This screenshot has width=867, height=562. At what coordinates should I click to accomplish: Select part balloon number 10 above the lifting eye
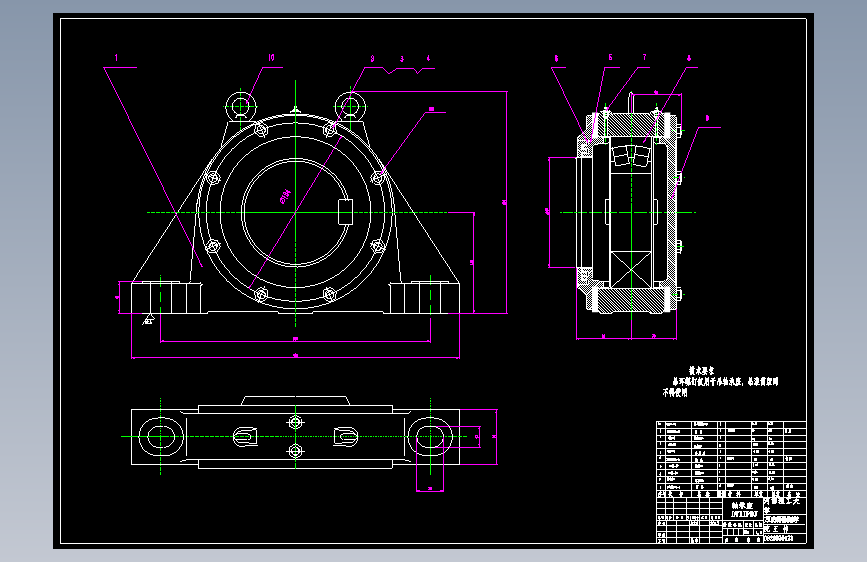[271, 58]
